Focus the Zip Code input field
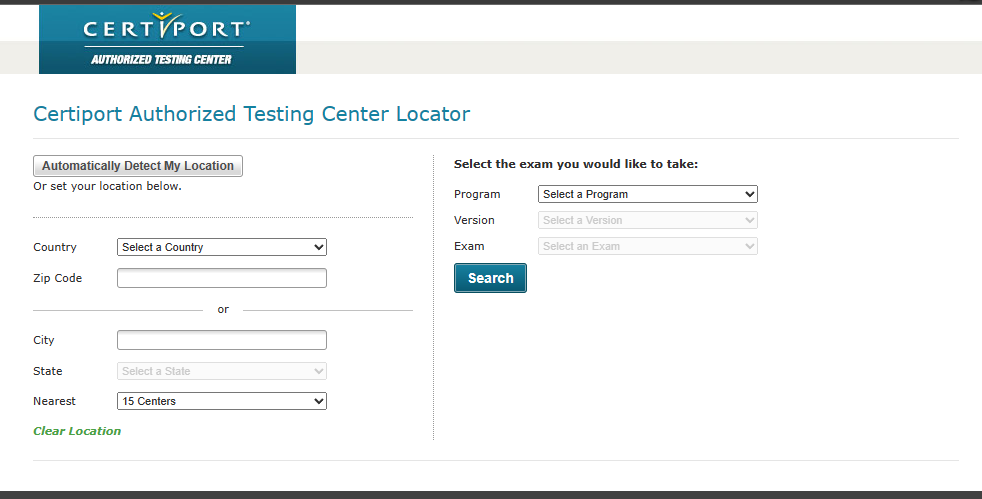 tap(221, 278)
